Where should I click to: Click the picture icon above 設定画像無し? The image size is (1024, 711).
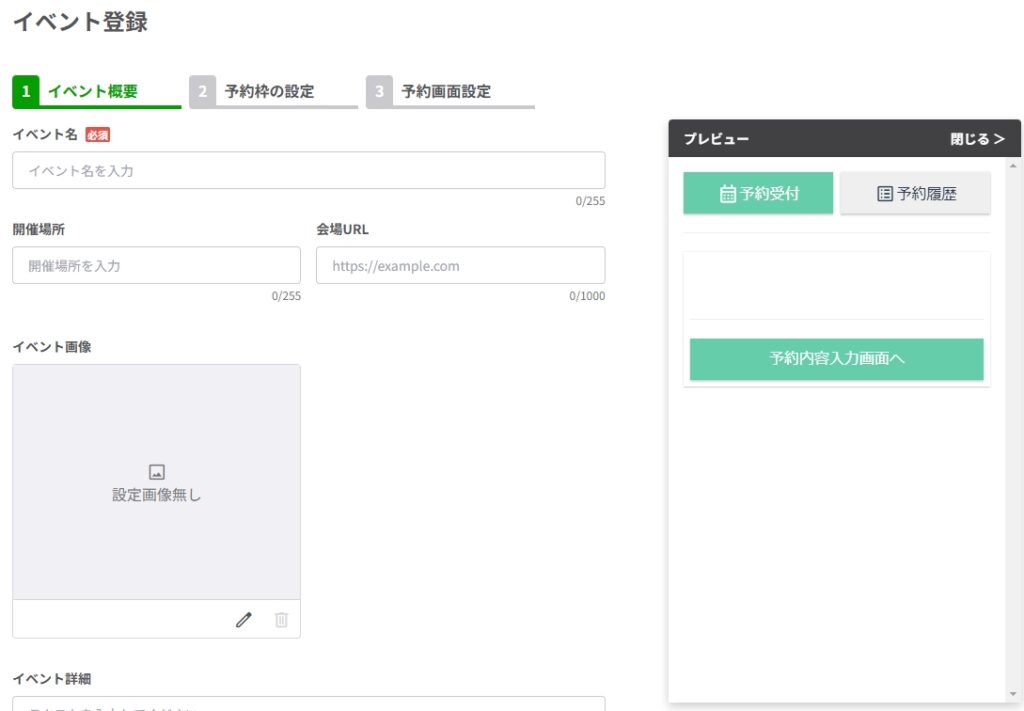click(156, 472)
